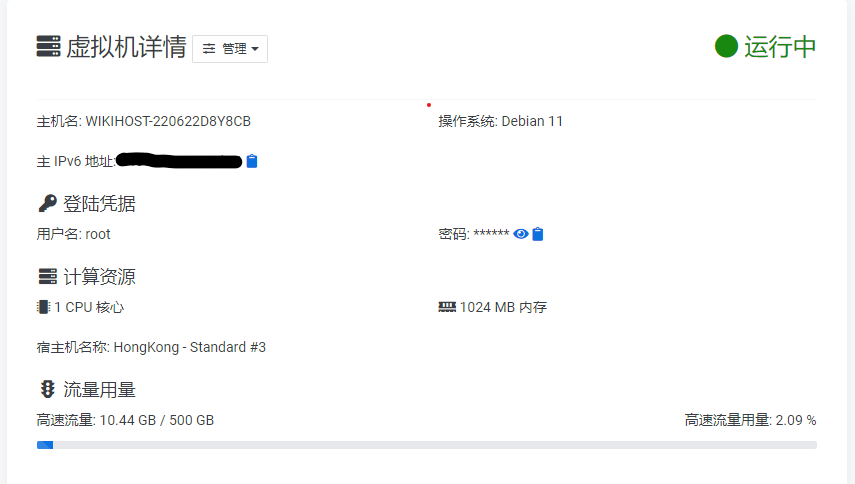This screenshot has height=484, width=855.
Task: Copy the password with clipboard icon
Action: (x=538, y=234)
